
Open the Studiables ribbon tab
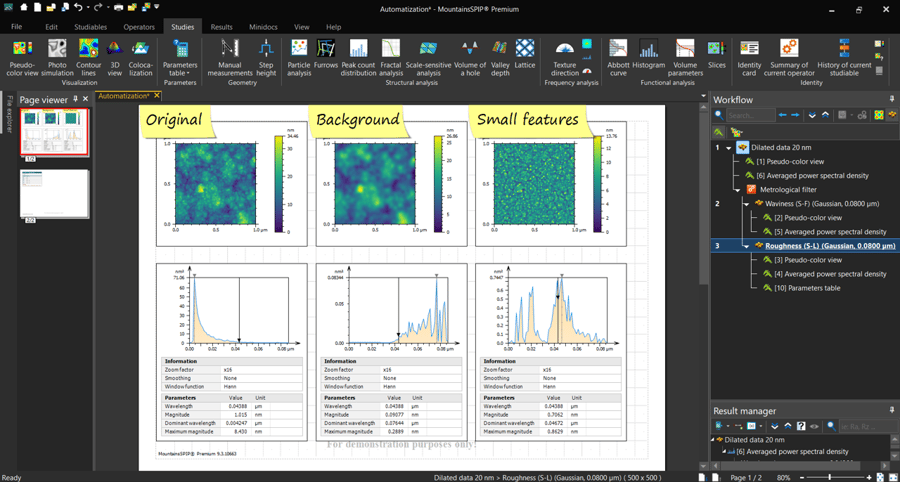coord(92,27)
